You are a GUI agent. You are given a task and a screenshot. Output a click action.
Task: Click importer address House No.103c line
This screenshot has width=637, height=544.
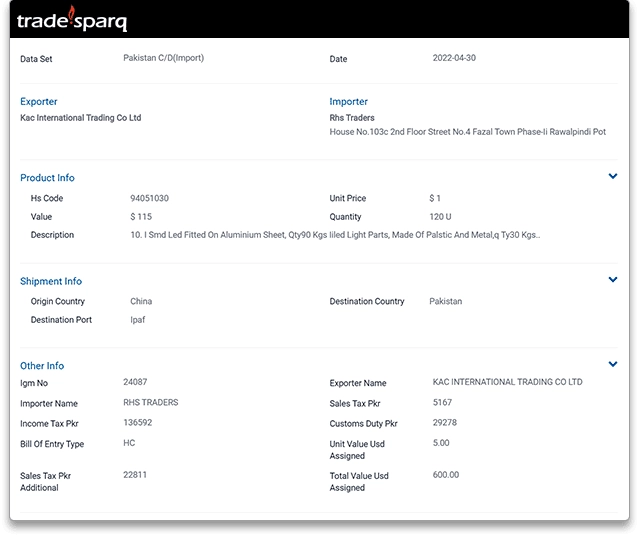(x=467, y=132)
